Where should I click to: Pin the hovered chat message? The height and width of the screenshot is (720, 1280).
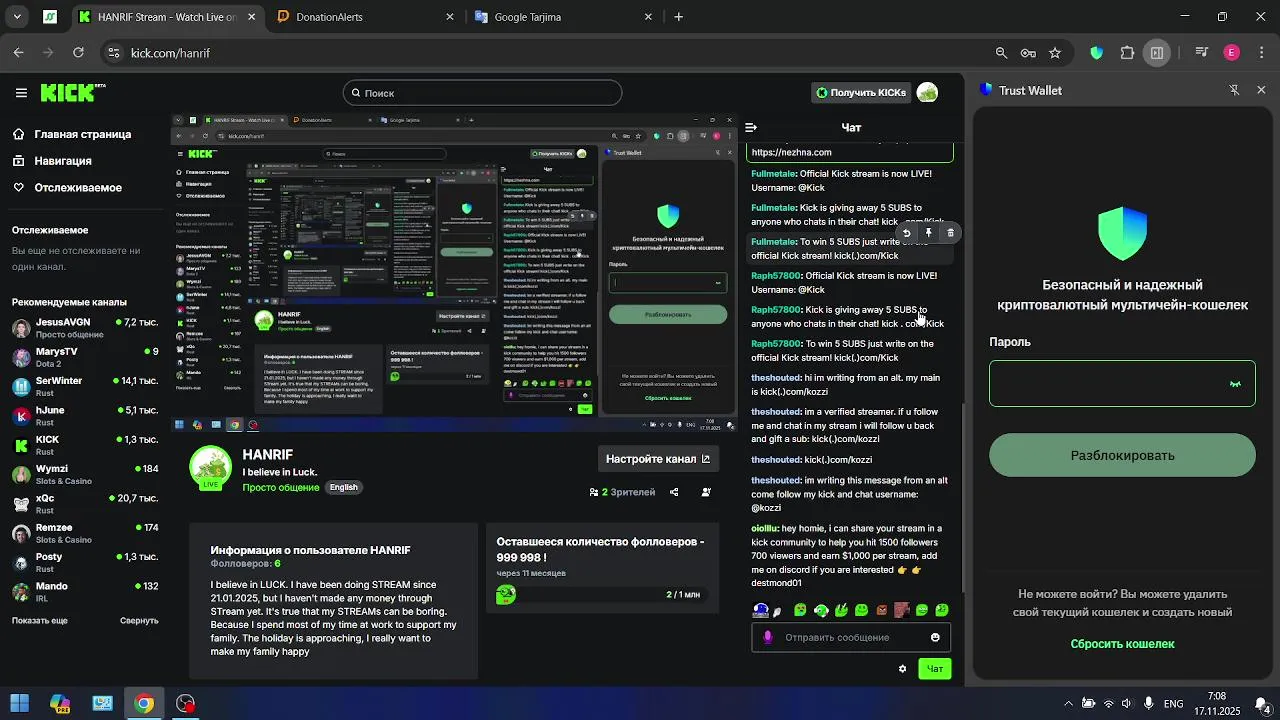point(929,233)
